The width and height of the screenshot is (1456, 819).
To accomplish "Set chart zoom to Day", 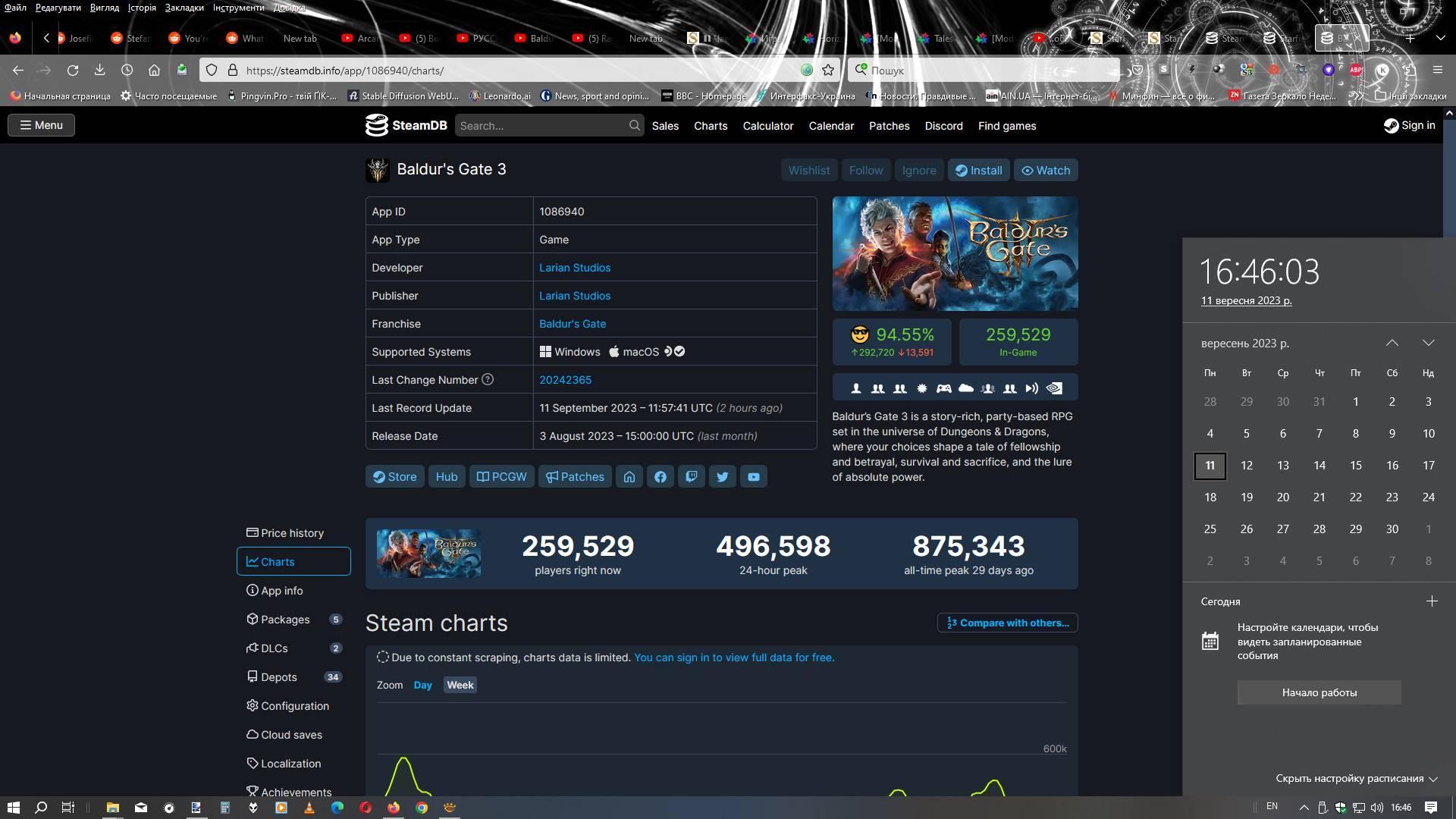I will click(422, 685).
